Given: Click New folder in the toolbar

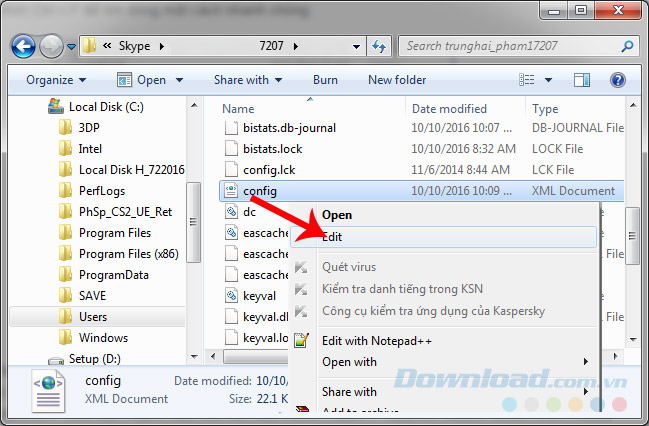Looking at the screenshot, I should pos(397,80).
